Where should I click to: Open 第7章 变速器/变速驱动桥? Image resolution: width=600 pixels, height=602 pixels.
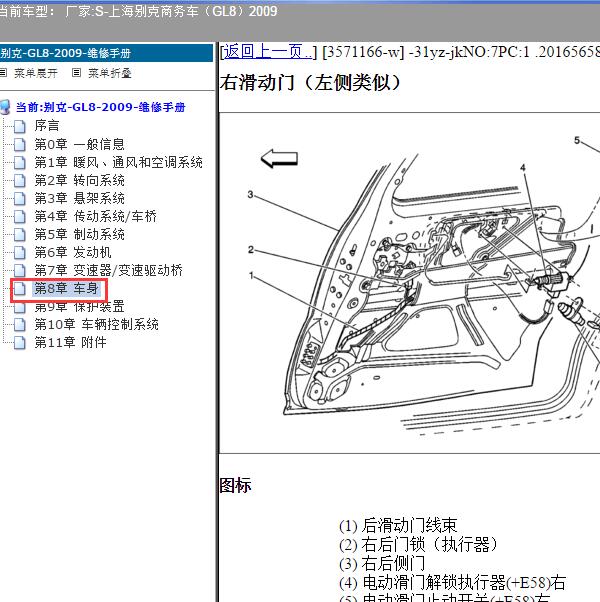pyautogui.click(x=109, y=270)
